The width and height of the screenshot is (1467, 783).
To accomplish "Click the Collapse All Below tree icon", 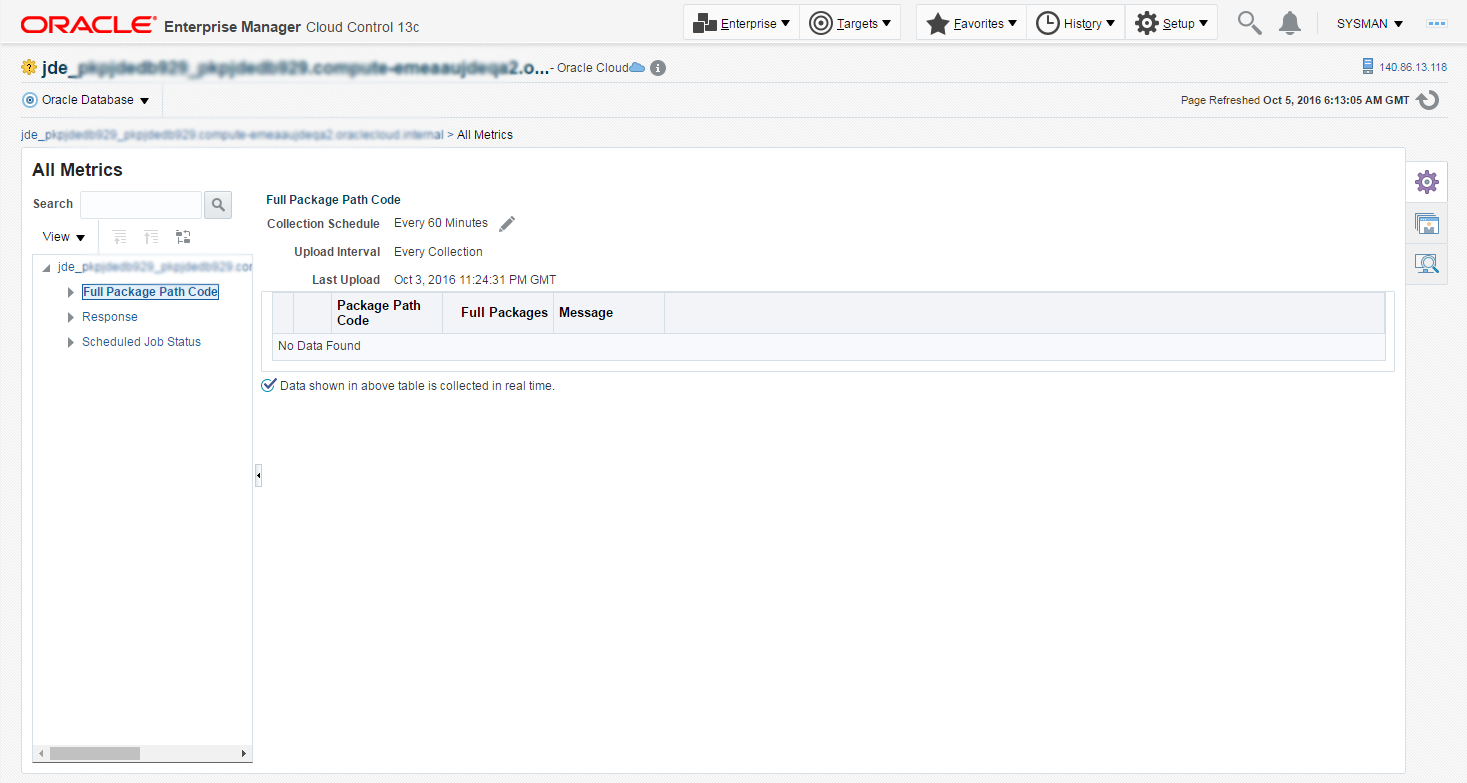I will pos(151,237).
